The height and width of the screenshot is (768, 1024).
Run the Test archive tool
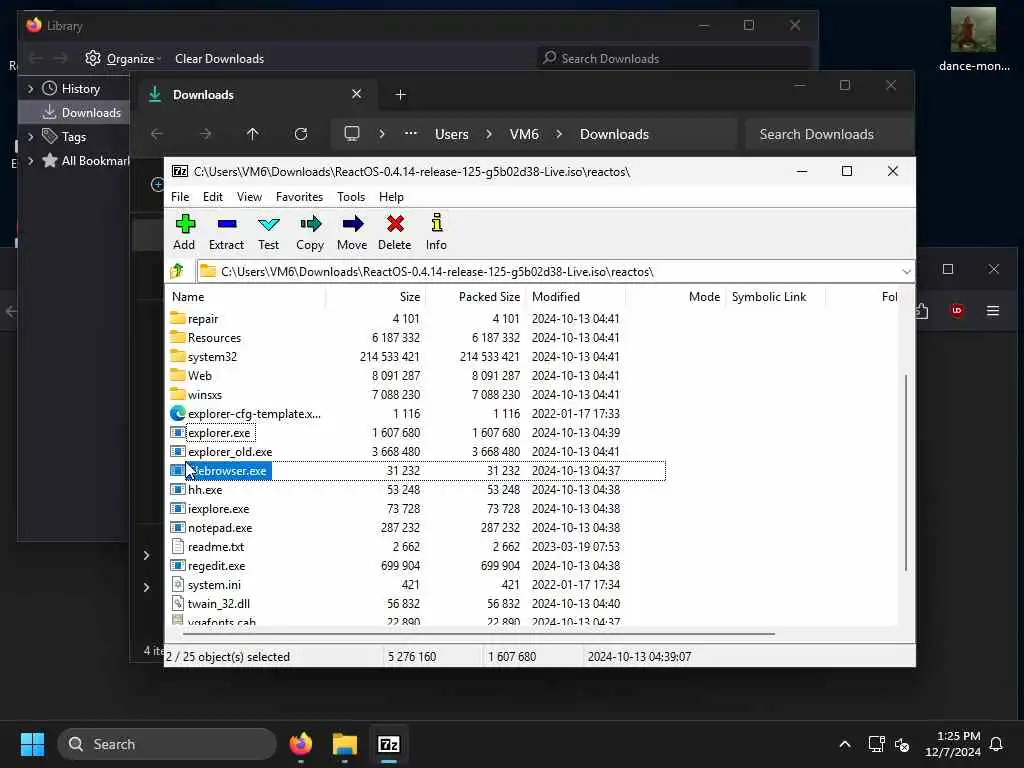[x=268, y=232]
